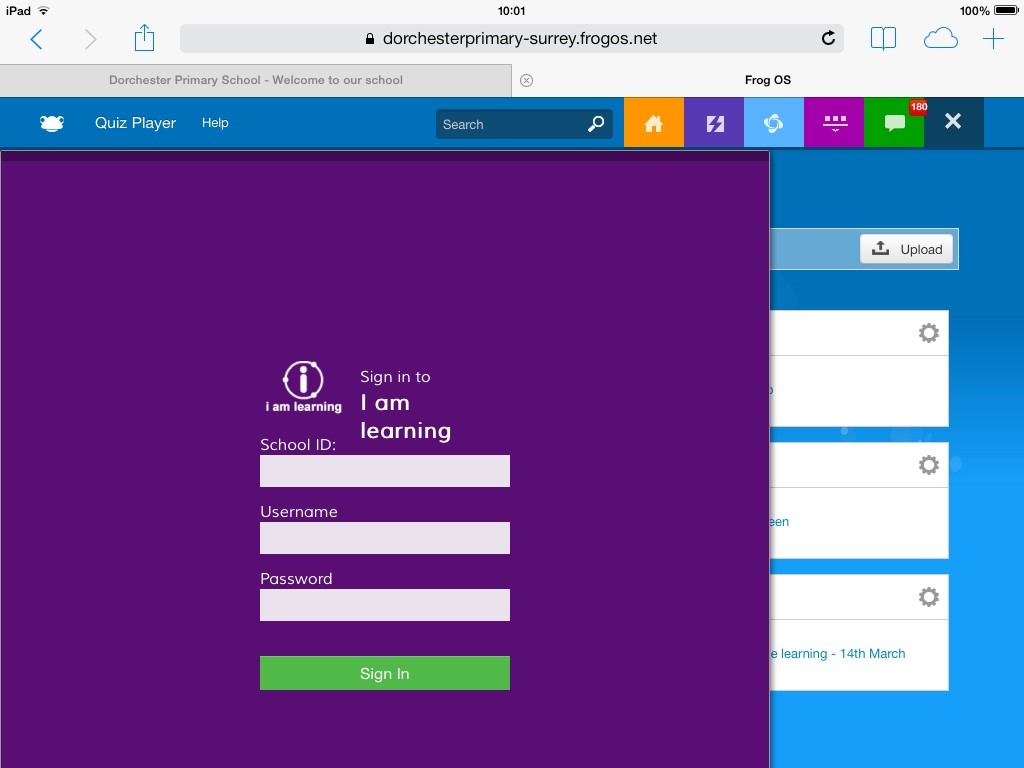Show iCloud tabs
The height and width of the screenshot is (768, 1024).
point(940,39)
